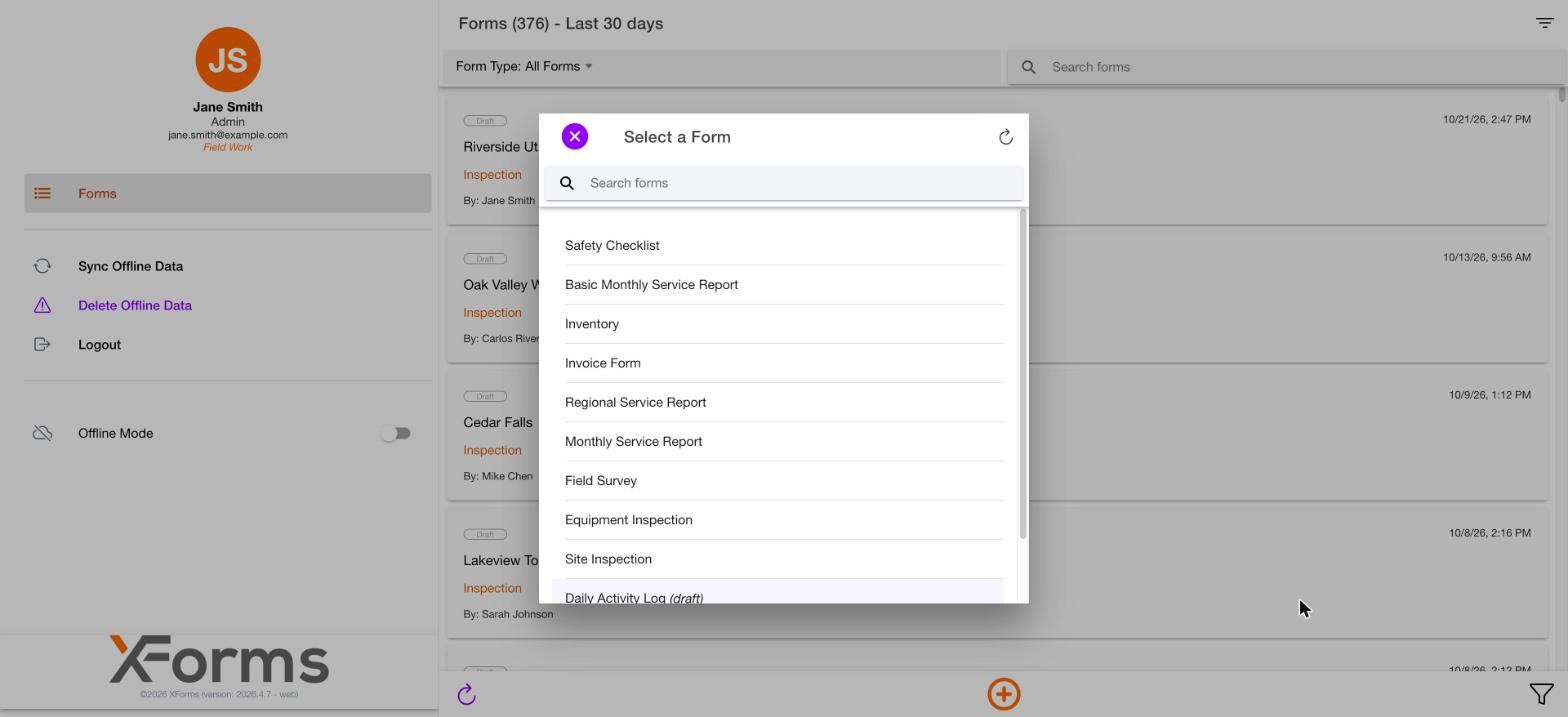Select Daily Activity Log draft
The height and width of the screenshot is (717, 1568).
(x=778, y=592)
